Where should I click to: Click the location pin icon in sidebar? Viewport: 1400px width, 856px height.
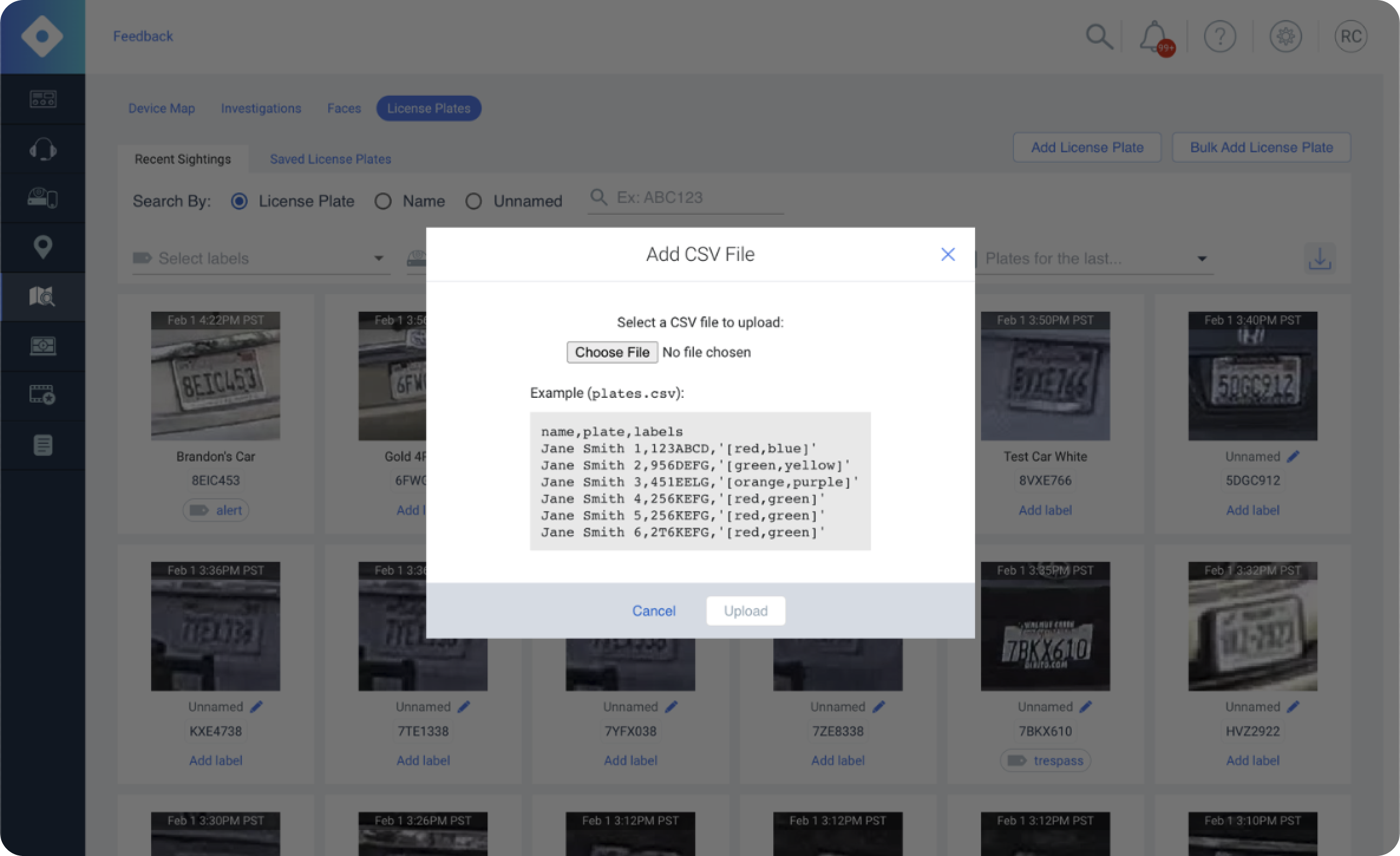click(x=42, y=247)
